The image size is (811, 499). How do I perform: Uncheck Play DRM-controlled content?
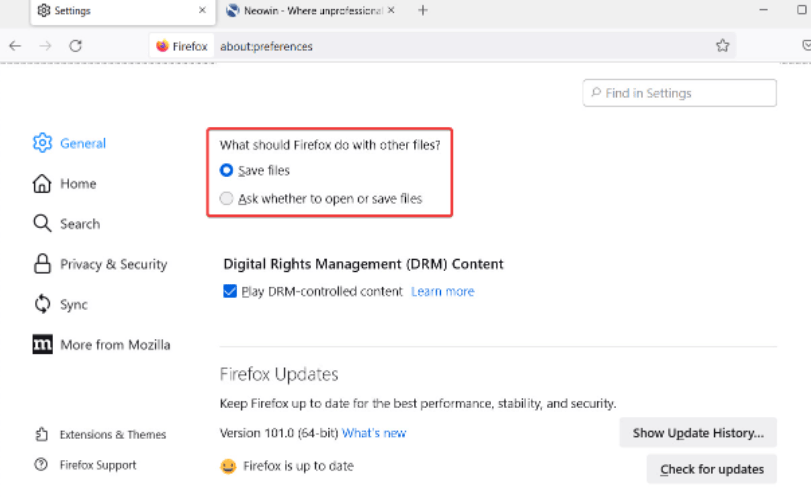coord(230,292)
